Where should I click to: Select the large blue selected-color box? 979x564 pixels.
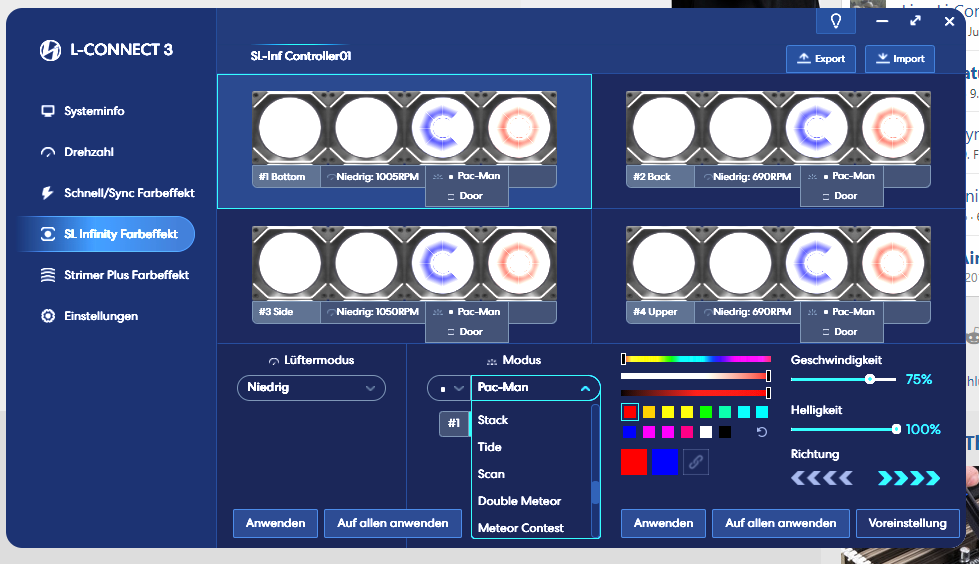coord(664,462)
